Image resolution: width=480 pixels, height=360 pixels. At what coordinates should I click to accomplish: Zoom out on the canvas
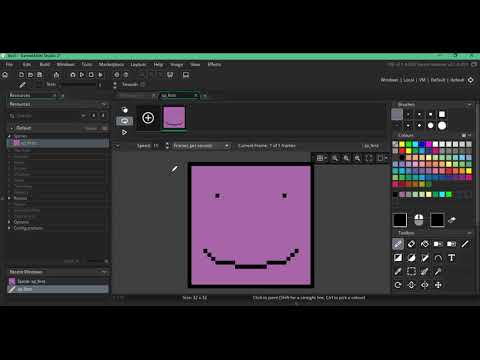[x=335, y=158]
